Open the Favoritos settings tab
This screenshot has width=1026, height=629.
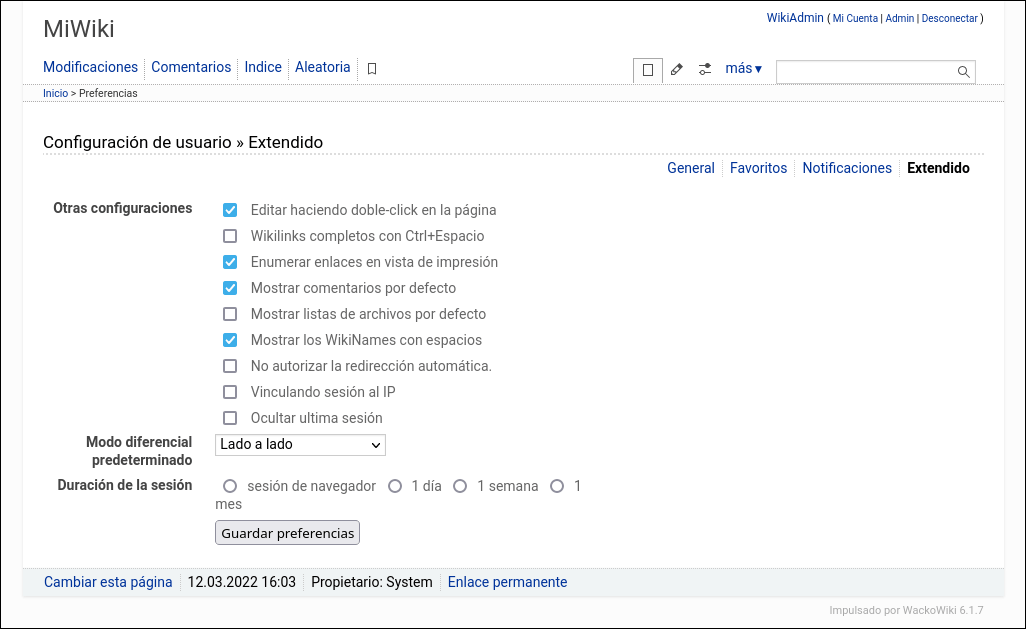[758, 168]
